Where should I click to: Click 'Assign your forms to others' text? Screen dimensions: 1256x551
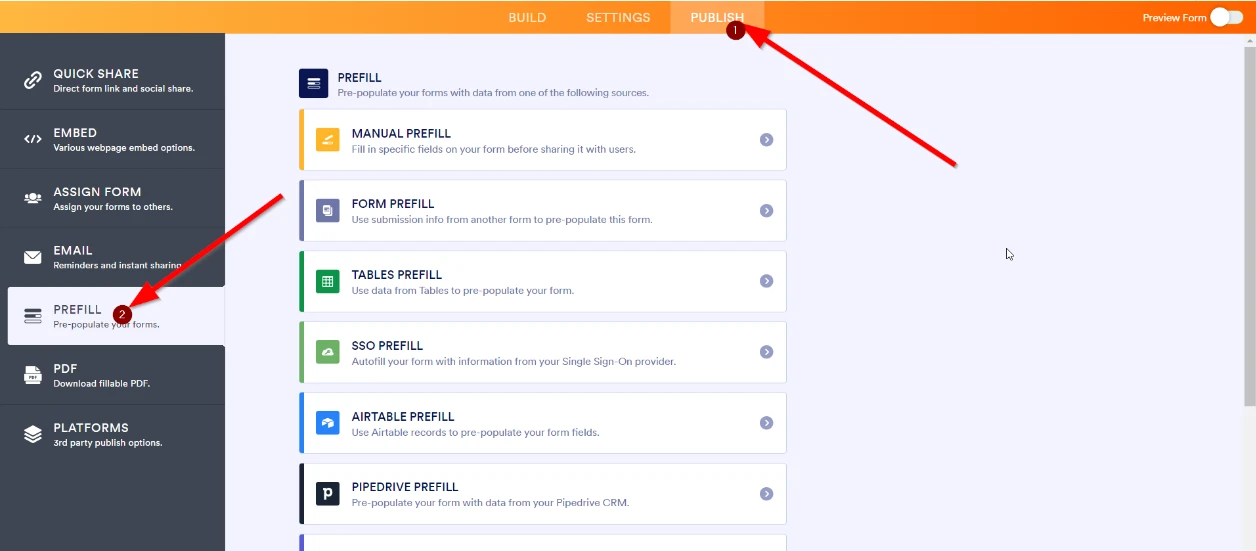tap(113, 207)
